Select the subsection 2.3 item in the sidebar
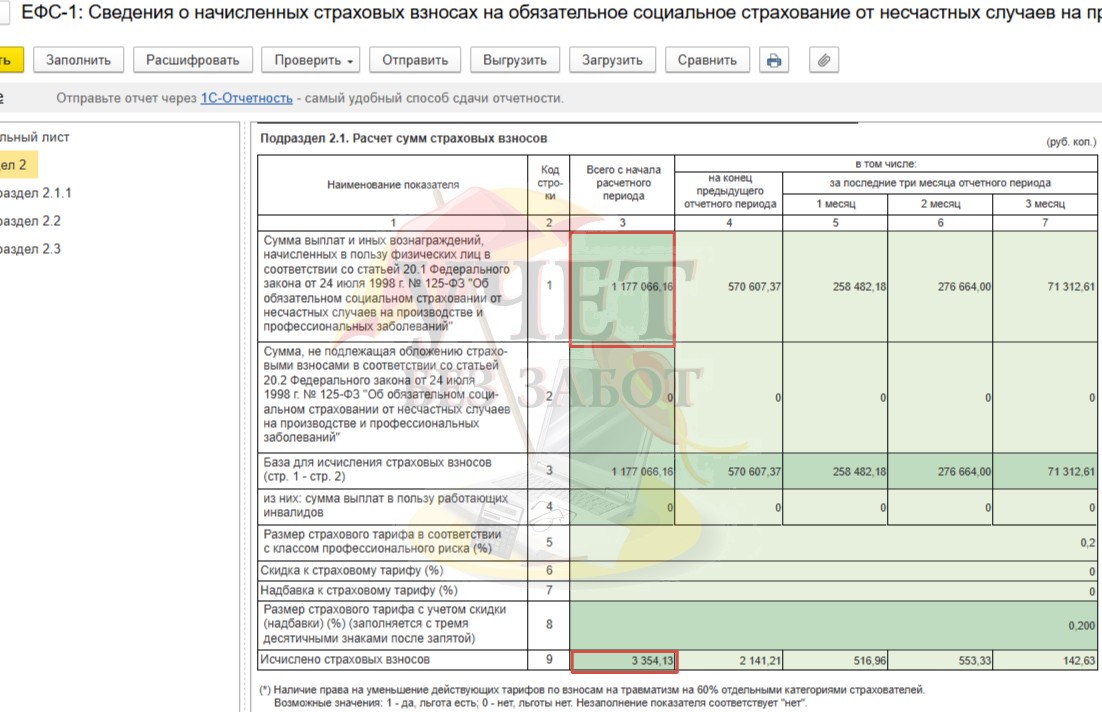 (30, 249)
